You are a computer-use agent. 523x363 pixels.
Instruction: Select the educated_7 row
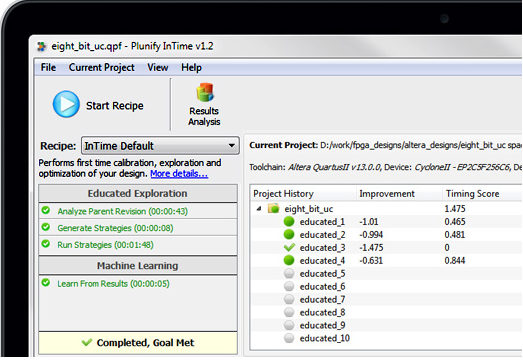(386, 299)
